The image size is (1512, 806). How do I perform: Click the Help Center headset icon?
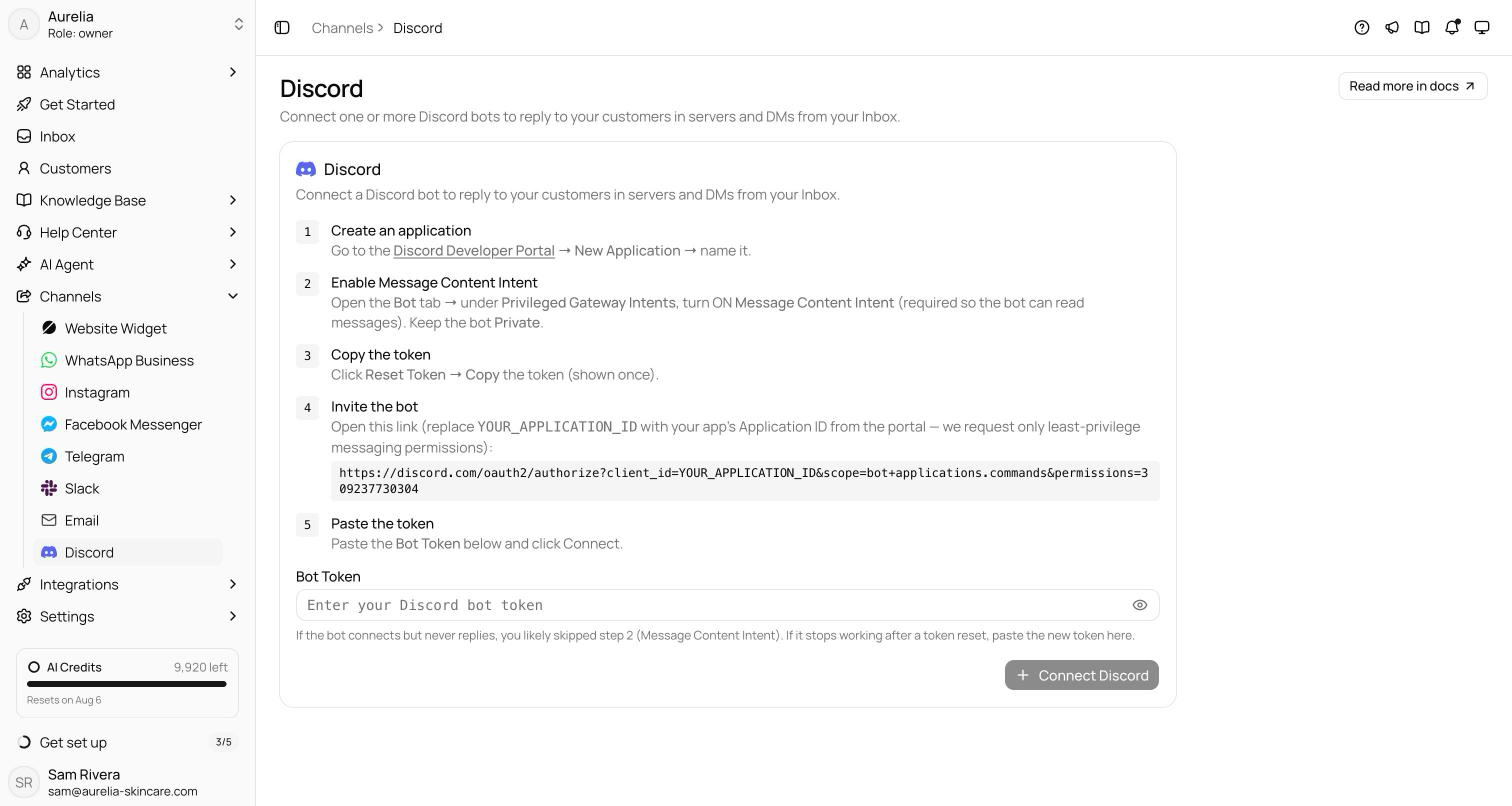(x=24, y=232)
